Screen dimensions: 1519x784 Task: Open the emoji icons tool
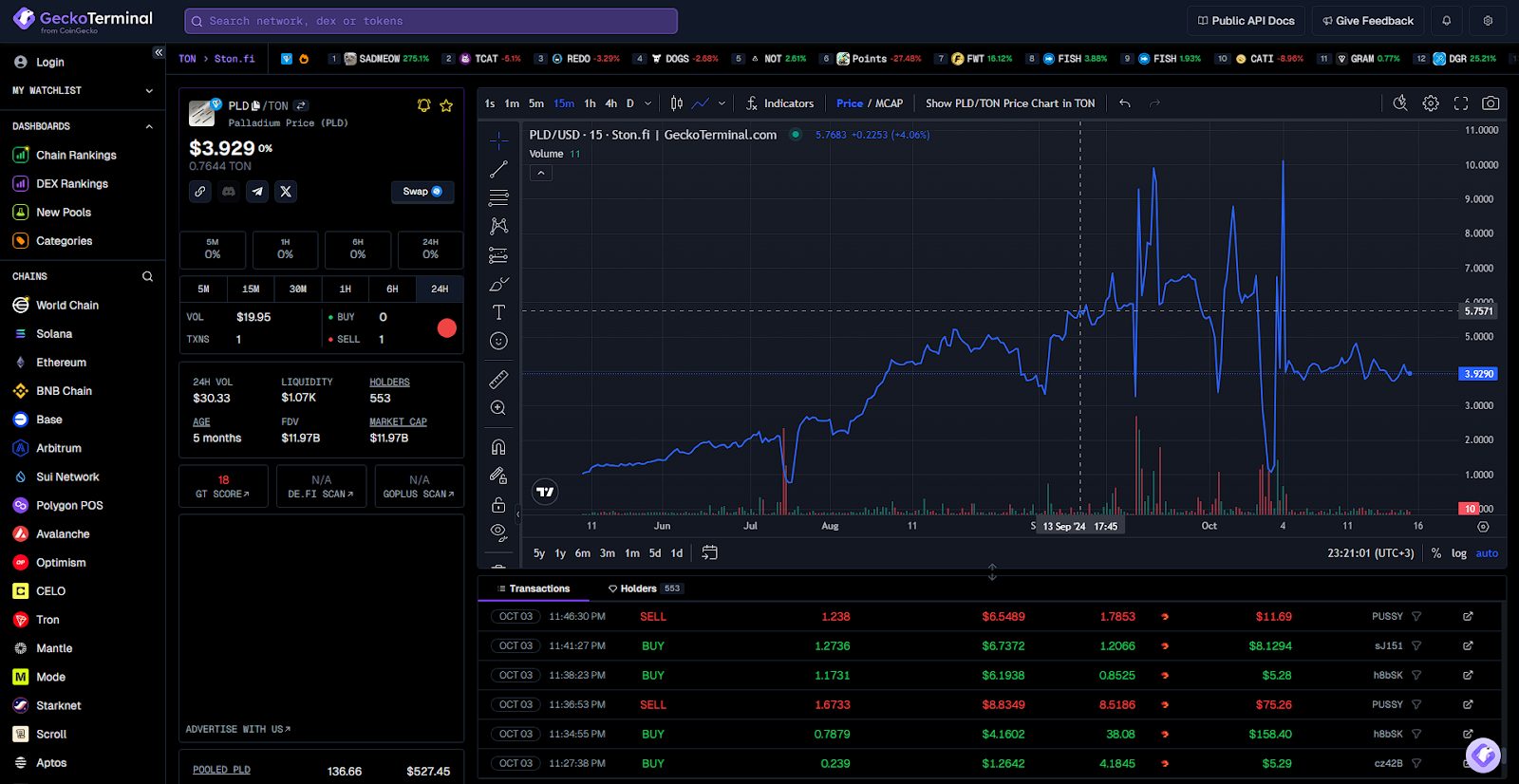pos(498,341)
